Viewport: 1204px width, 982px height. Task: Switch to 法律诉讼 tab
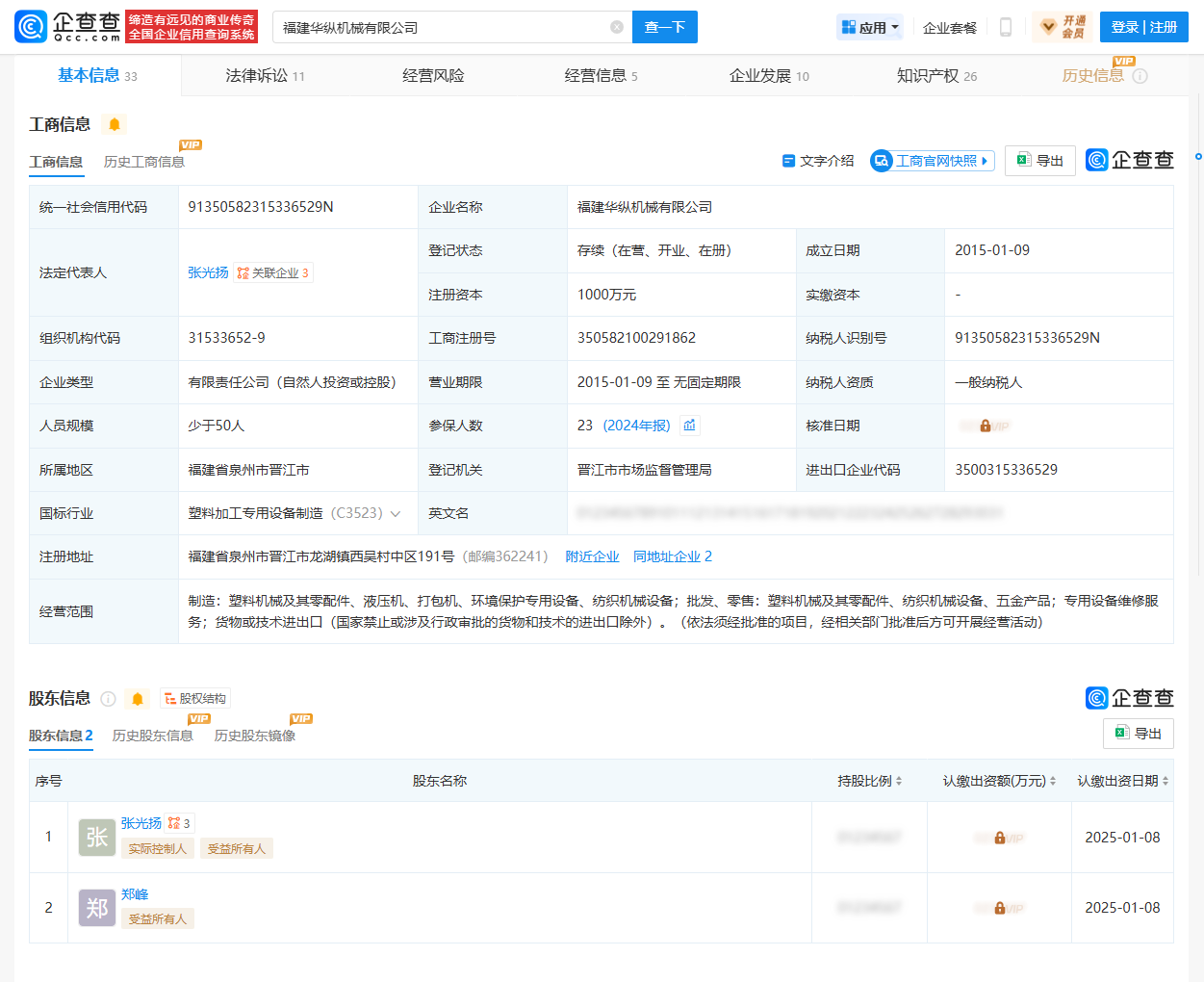(x=265, y=76)
